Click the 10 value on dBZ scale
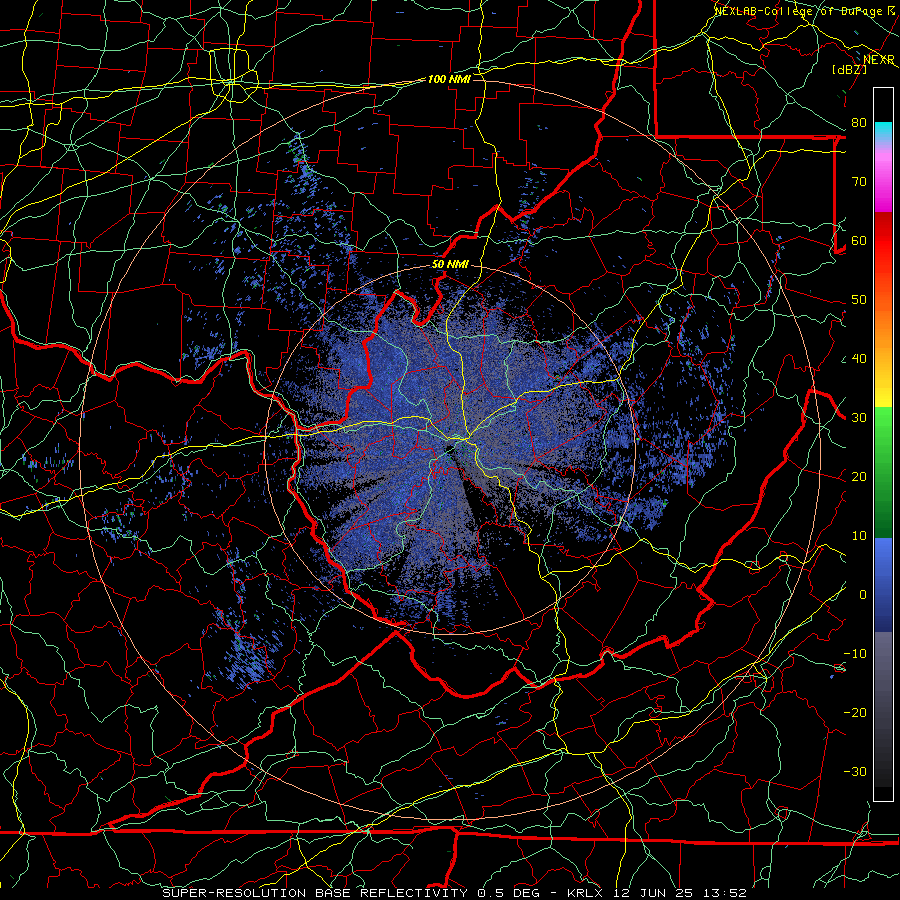 (x=859, y=536)
